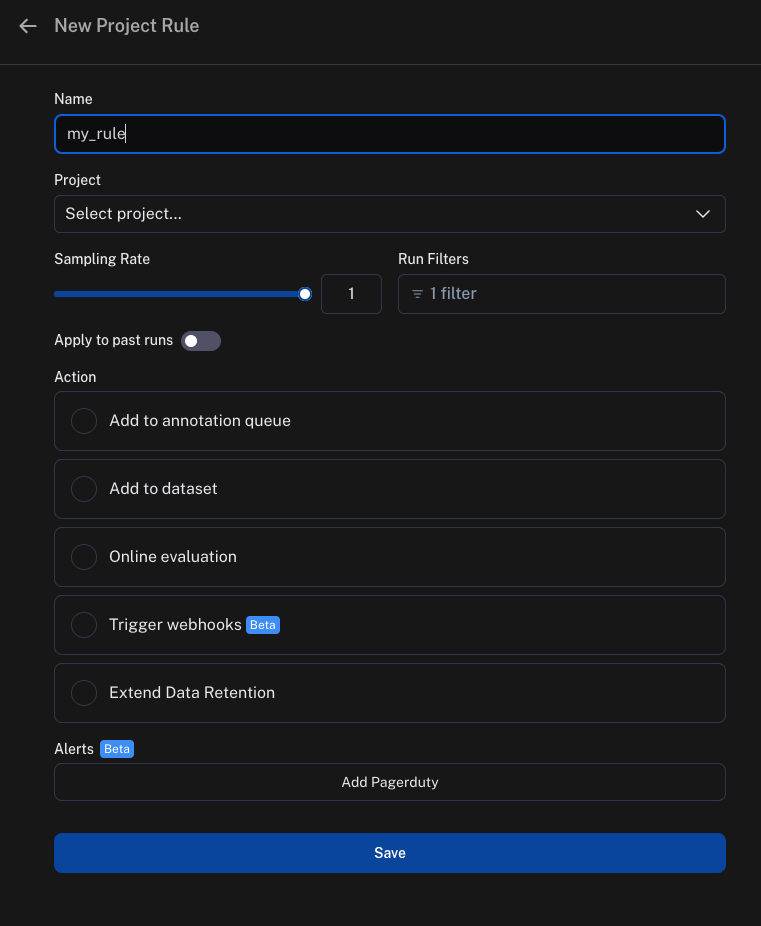Screen dimensions: 761x926
Task: Save the new project rule
Action: tap(389, 853)
